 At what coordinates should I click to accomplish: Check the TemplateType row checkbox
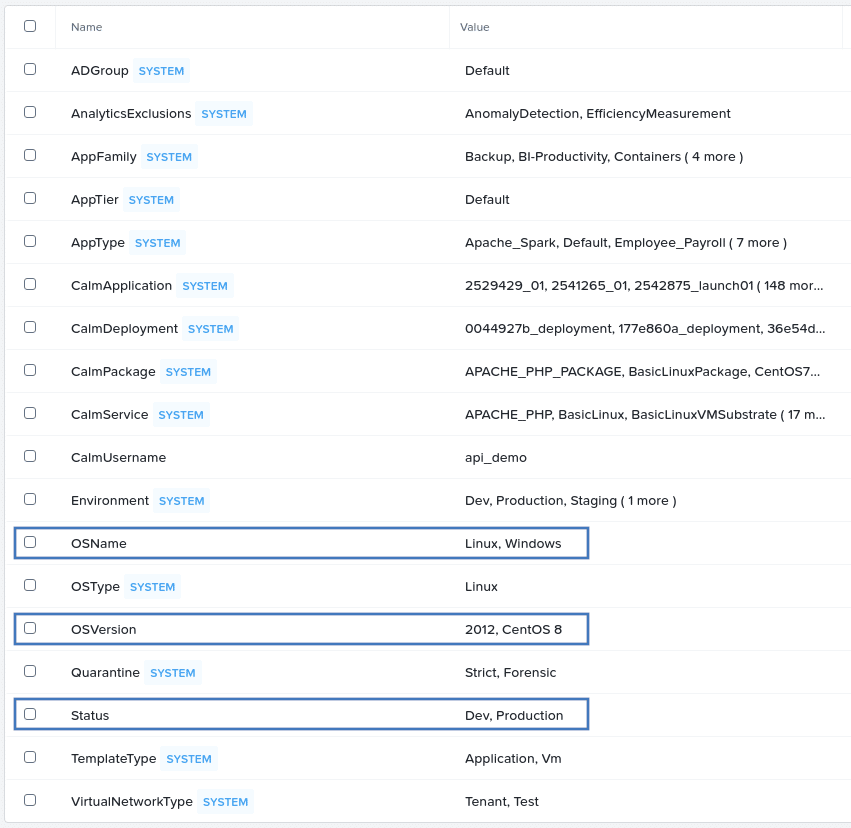(29, 757)
